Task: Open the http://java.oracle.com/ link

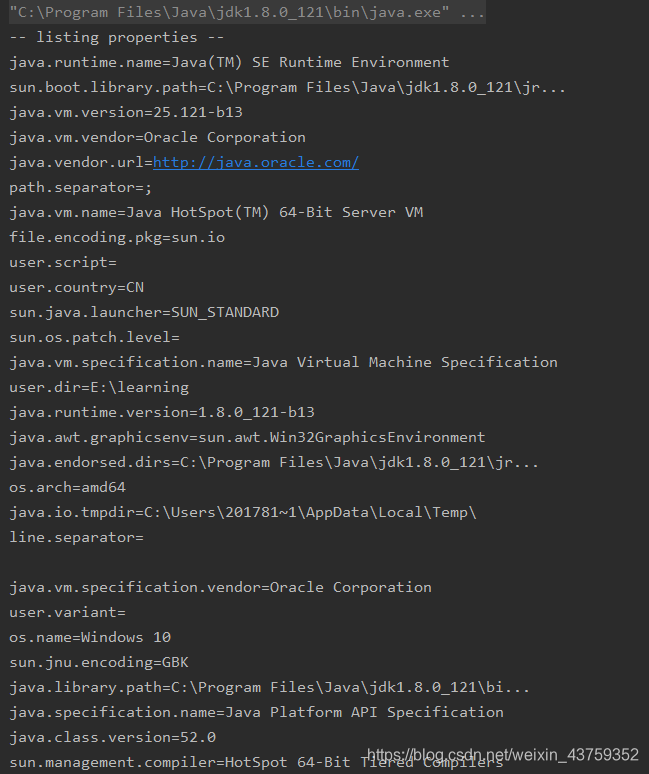Action: pos(255,162)
